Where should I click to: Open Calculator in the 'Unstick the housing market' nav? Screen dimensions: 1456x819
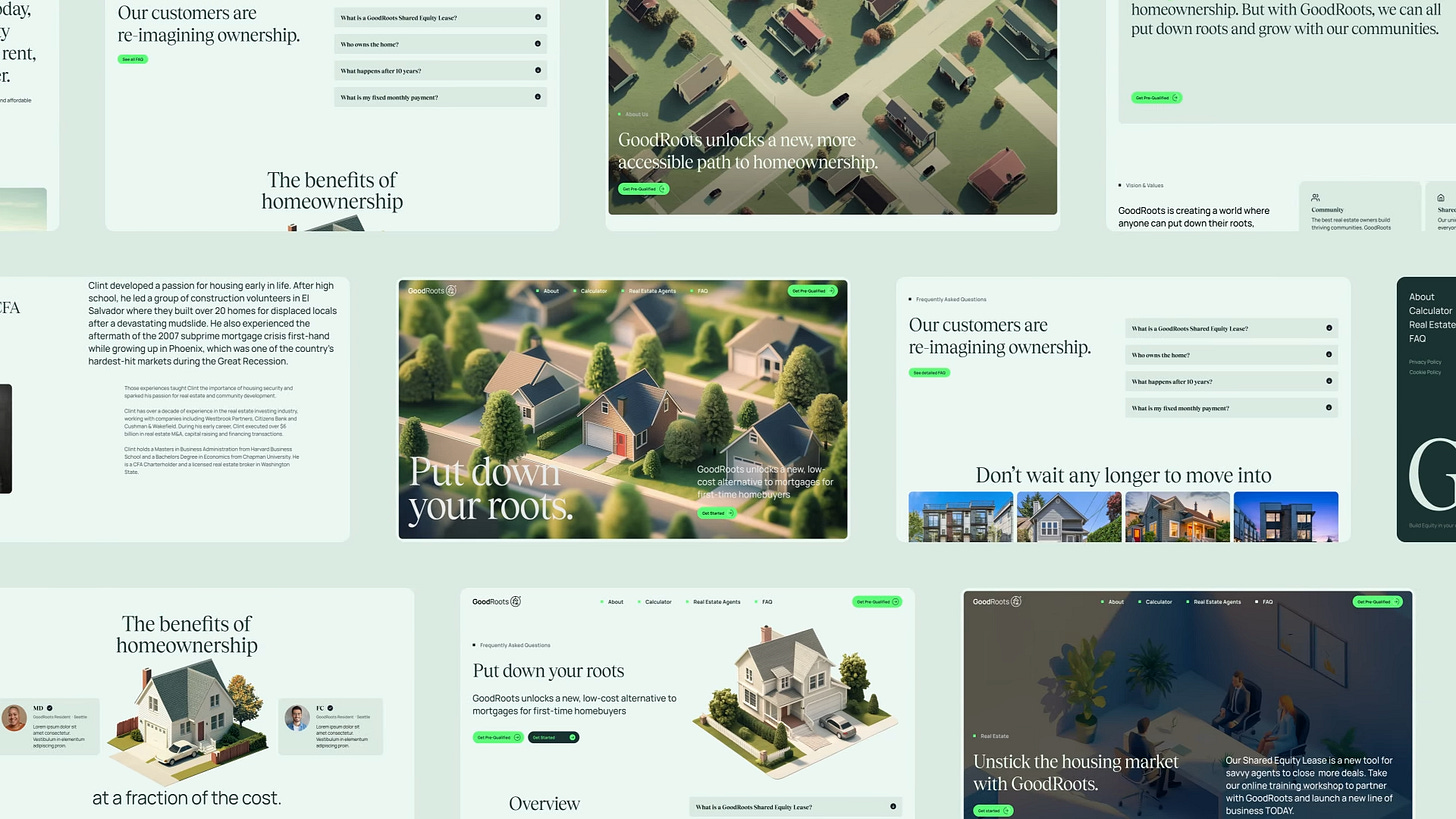coord(1159,602)
